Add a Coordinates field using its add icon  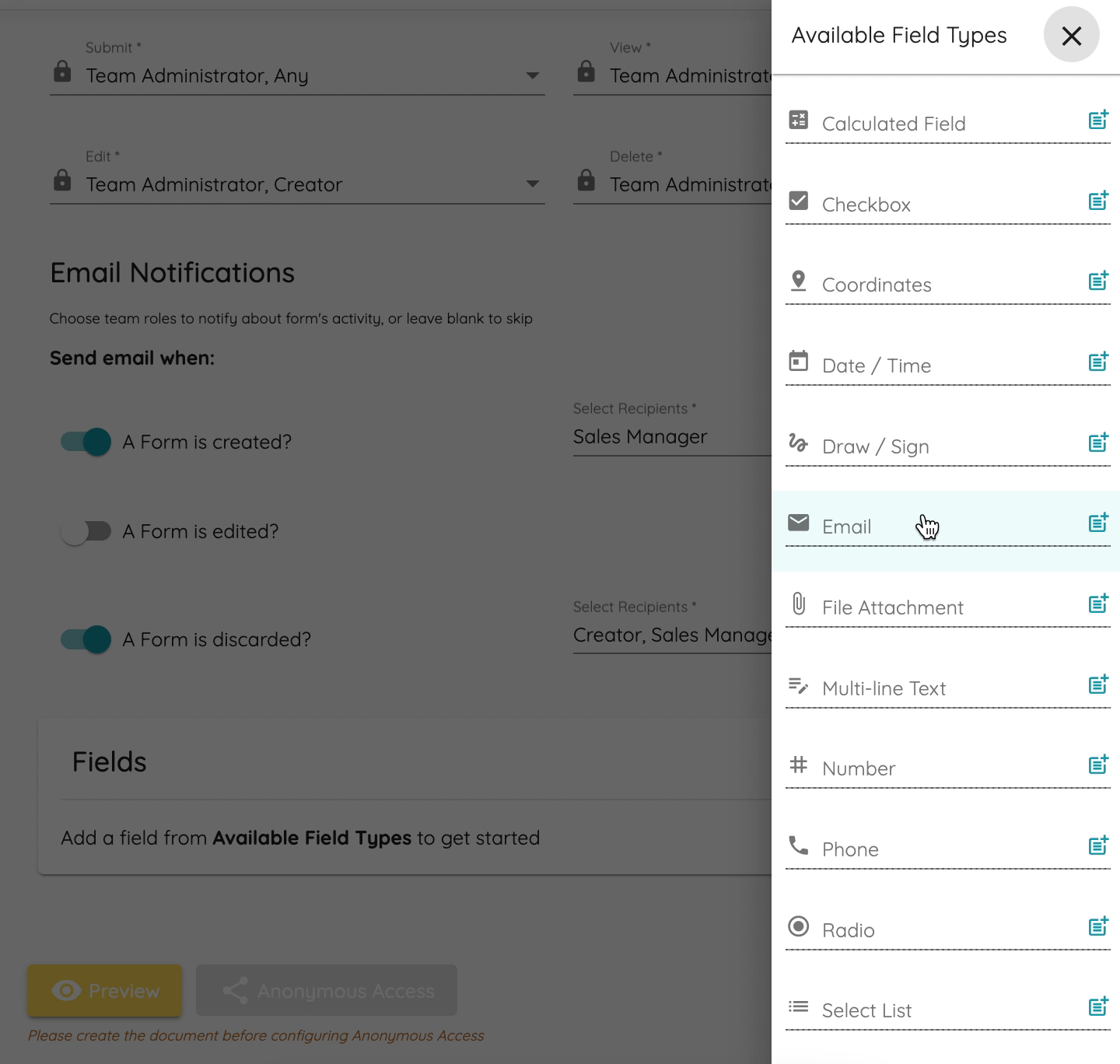(x=1098, y=281)
